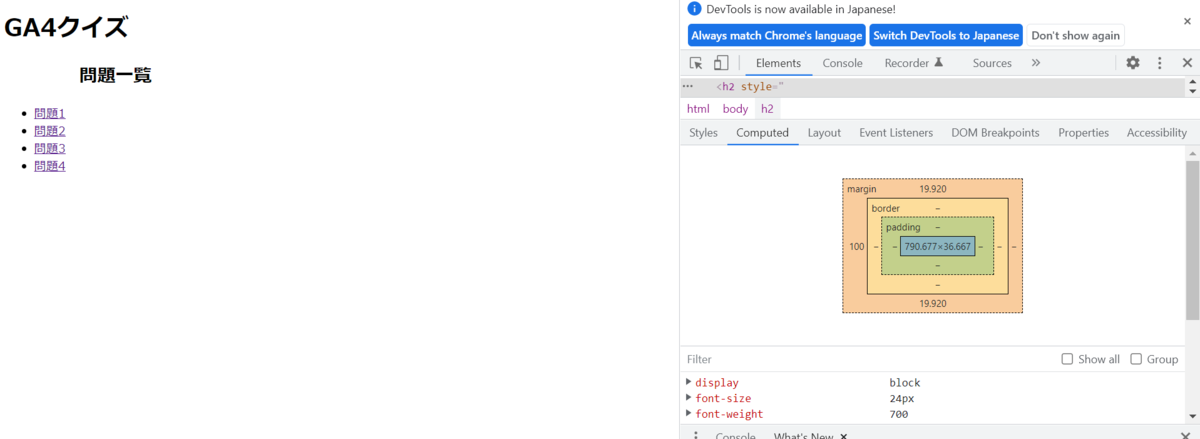Viewport: 1200px width, 439px height.
Task: Open the DevTools three-dot customize menu
Action: 1160,63
